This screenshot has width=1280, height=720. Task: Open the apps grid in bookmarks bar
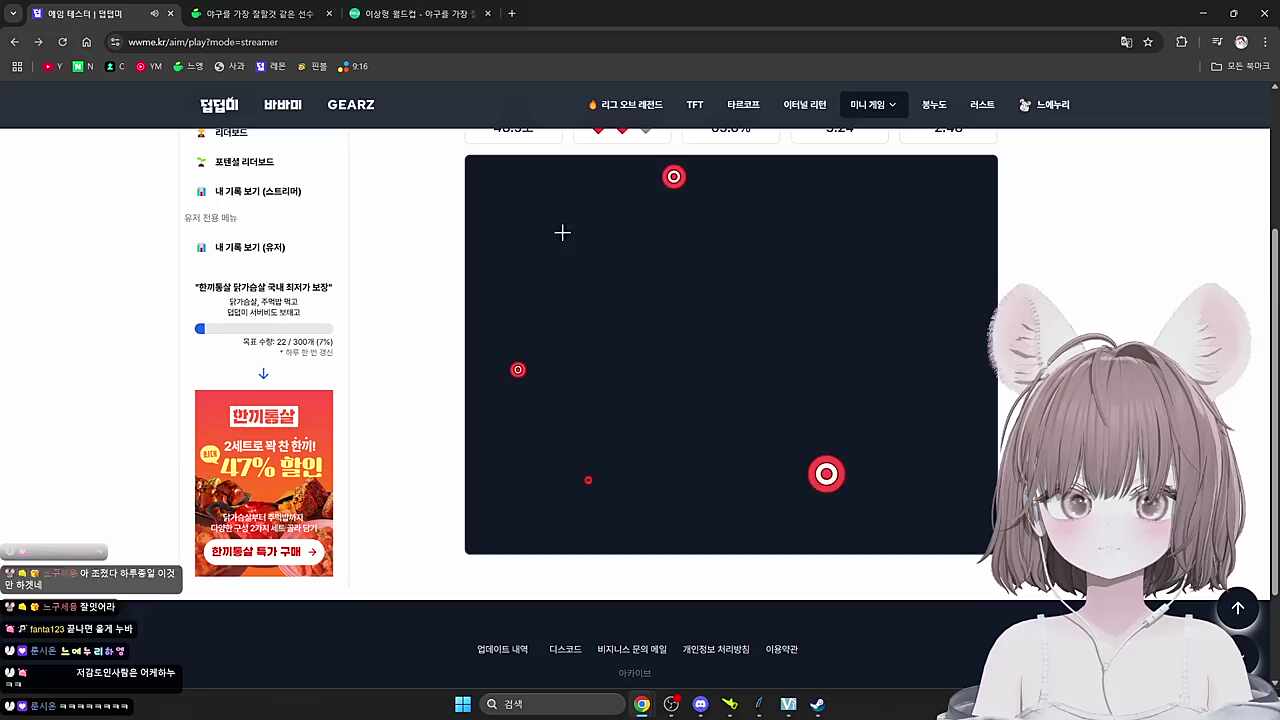tap(17, 67)
